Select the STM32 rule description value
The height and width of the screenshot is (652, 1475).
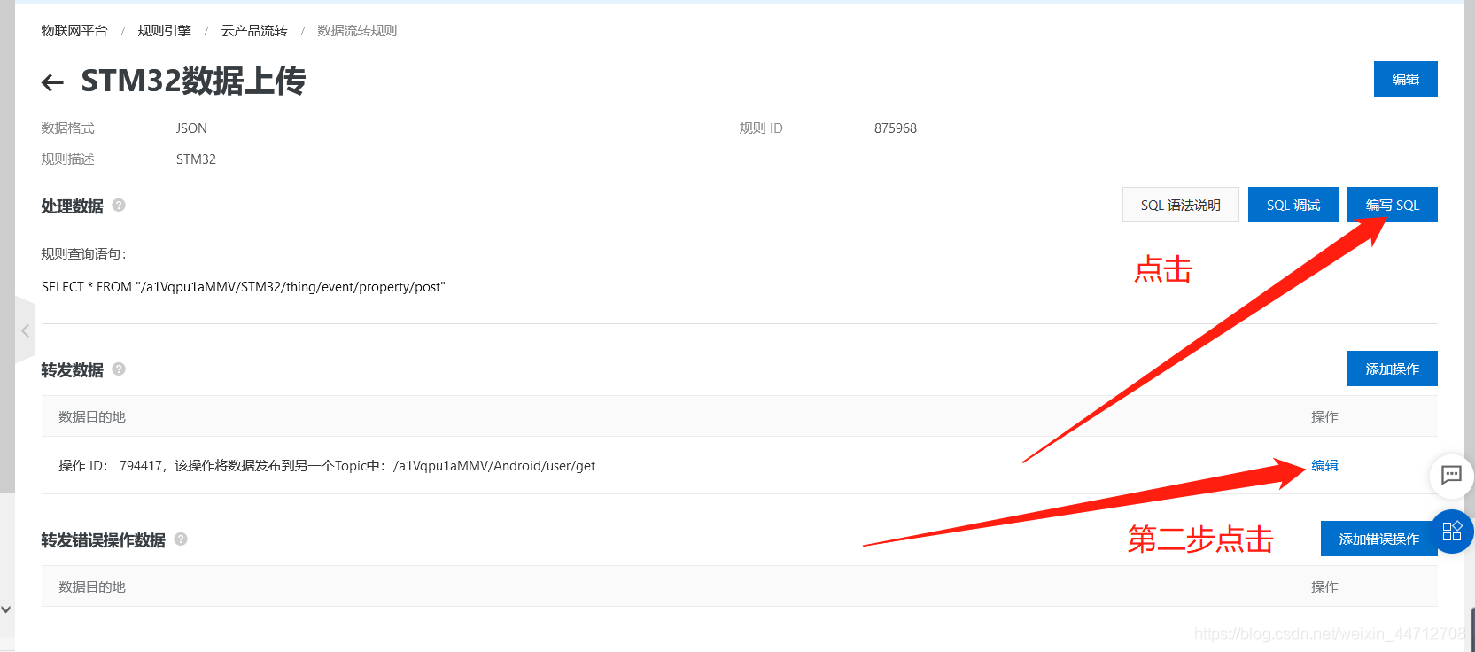click(x=195, y=159)
